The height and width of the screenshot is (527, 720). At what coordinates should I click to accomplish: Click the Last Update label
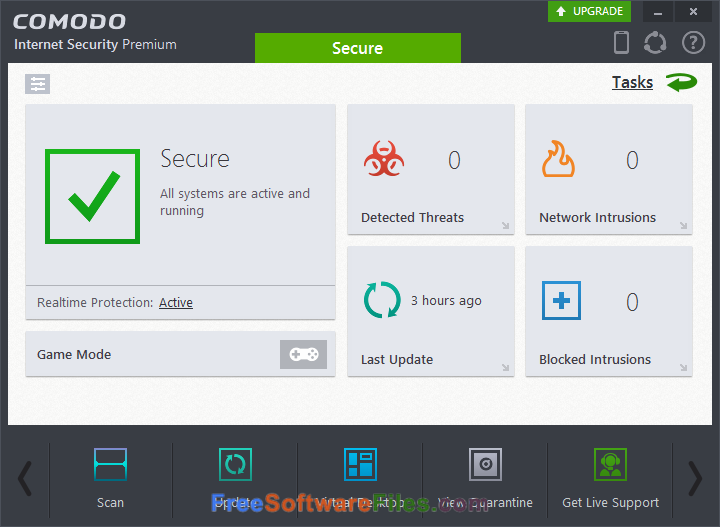(x=397, y=359)
